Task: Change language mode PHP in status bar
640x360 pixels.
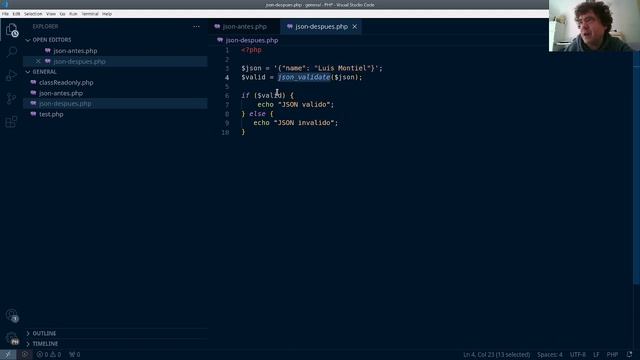Action: click(x=612, y=355)
